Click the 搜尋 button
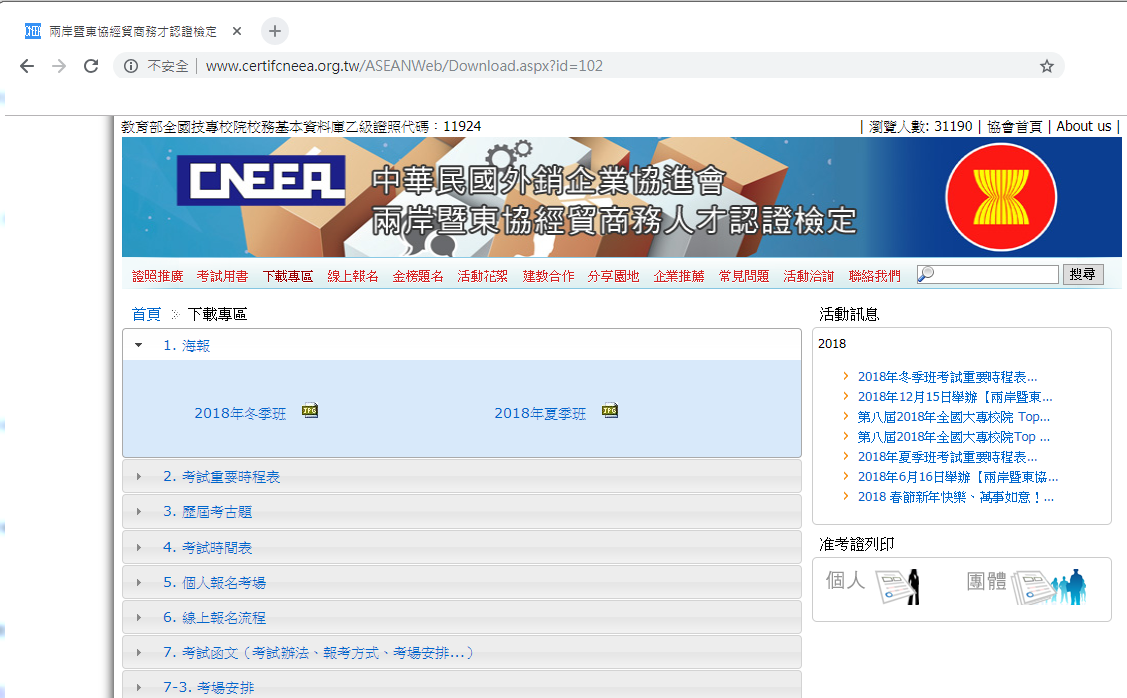Image resolution: width=1127 pixels, height=698 pixels. coord(1083,274)
